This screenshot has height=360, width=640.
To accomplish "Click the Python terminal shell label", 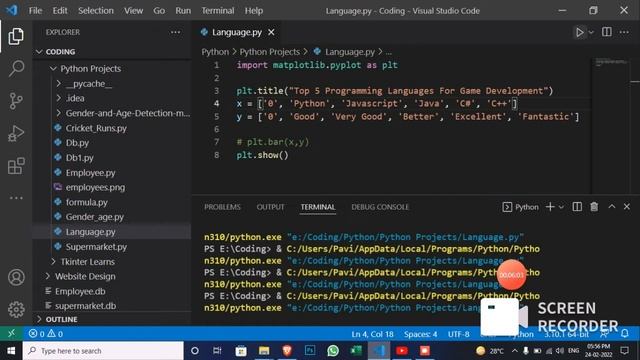I will [520, 207].
